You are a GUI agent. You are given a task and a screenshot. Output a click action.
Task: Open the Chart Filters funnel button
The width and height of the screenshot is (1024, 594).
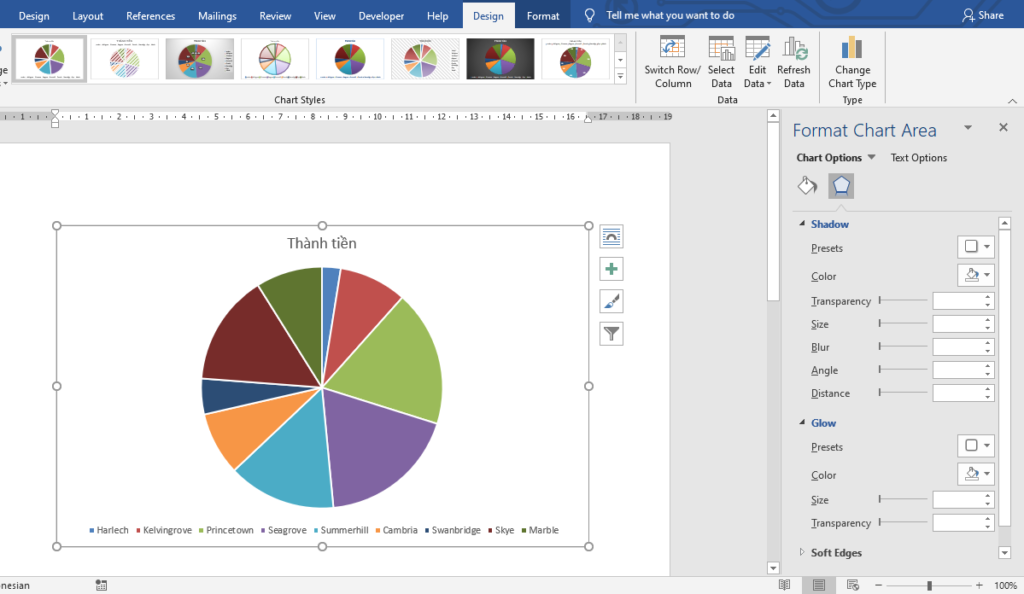coord(611,334)
